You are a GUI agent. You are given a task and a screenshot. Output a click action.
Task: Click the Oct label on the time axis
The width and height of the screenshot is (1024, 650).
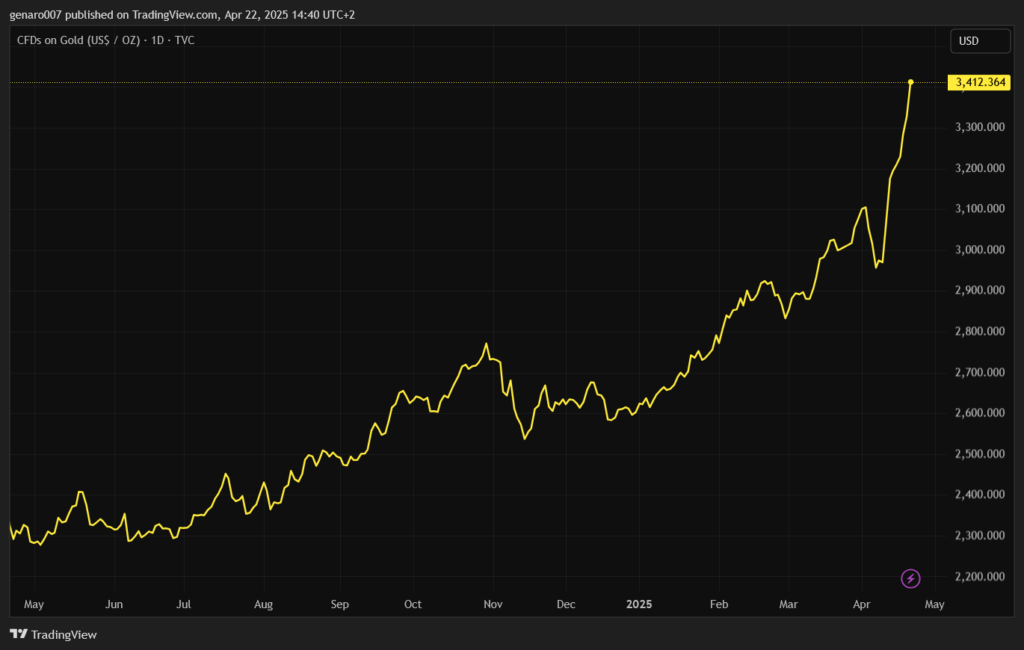pos(413,604)
